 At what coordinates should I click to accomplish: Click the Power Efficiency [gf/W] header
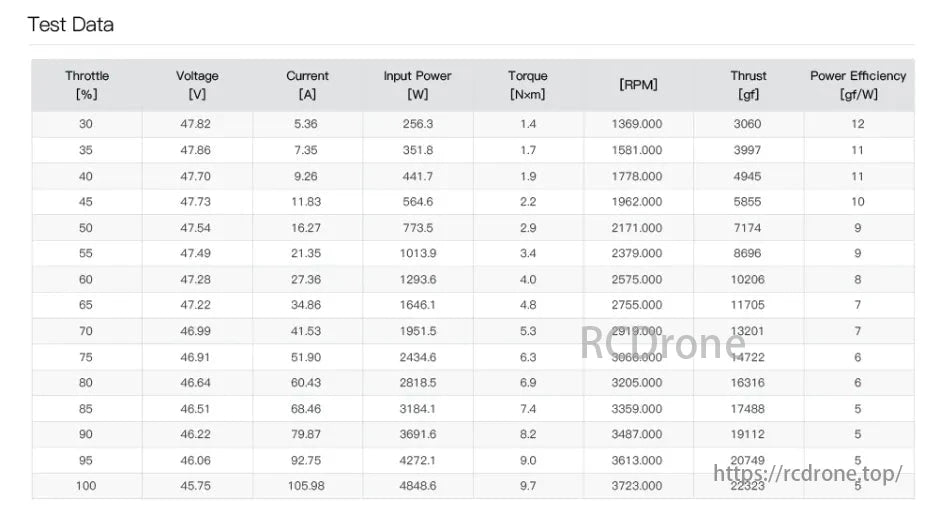click(x=858, y=85)
